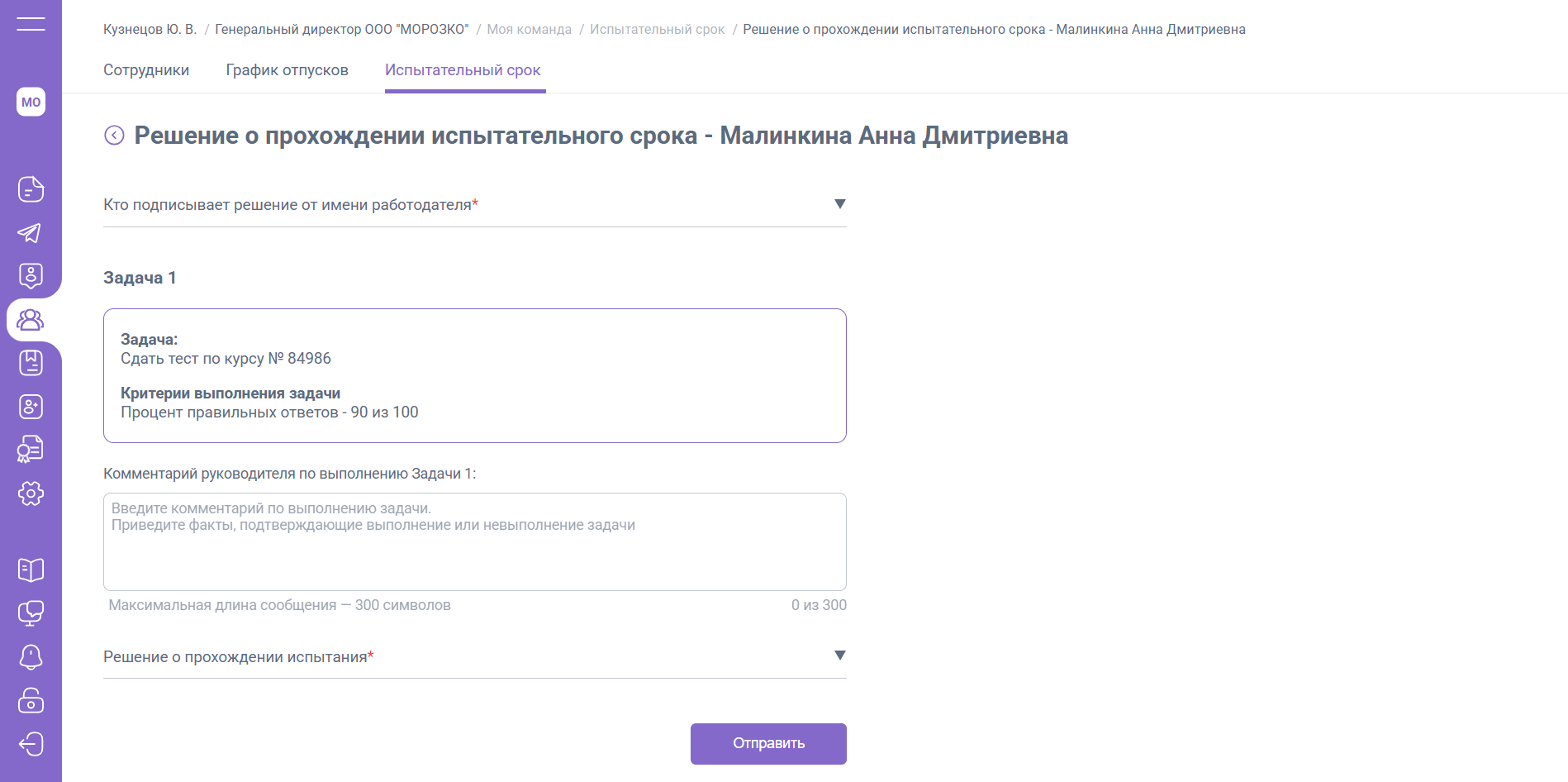The height and width of the screenshot is (782, 1568).
Task: Open the hamburger menu in the sidebar
Action: pos(31,24)
